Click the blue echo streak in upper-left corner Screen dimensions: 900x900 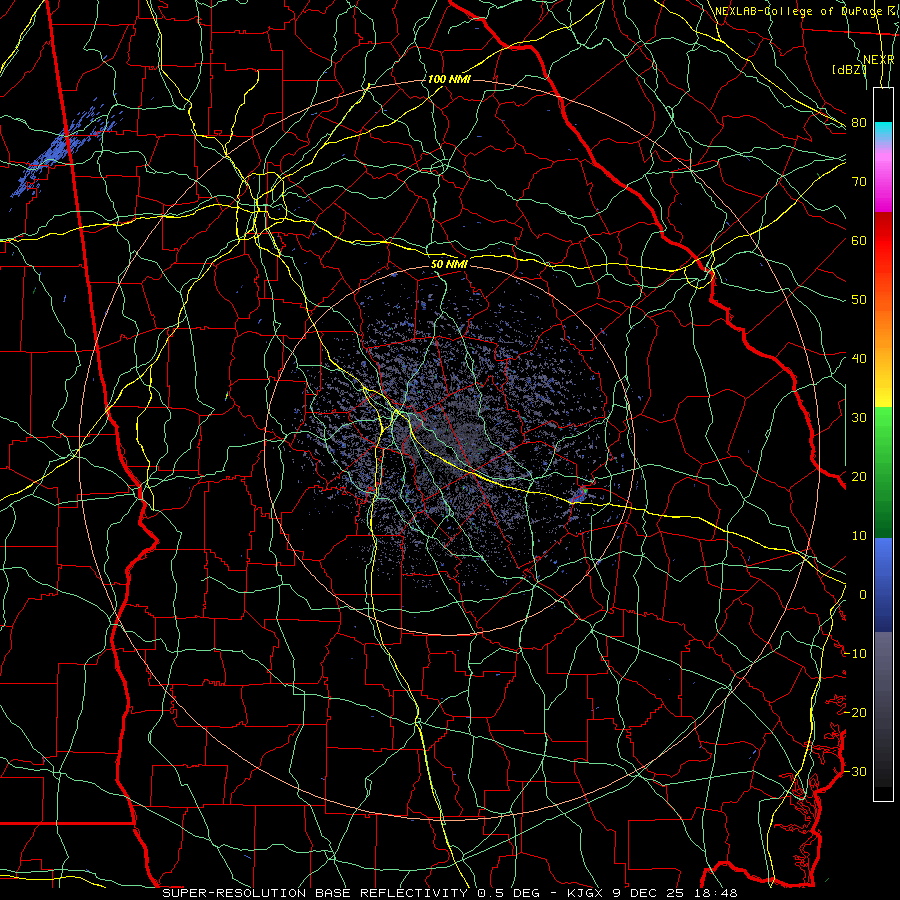(63, 146)
